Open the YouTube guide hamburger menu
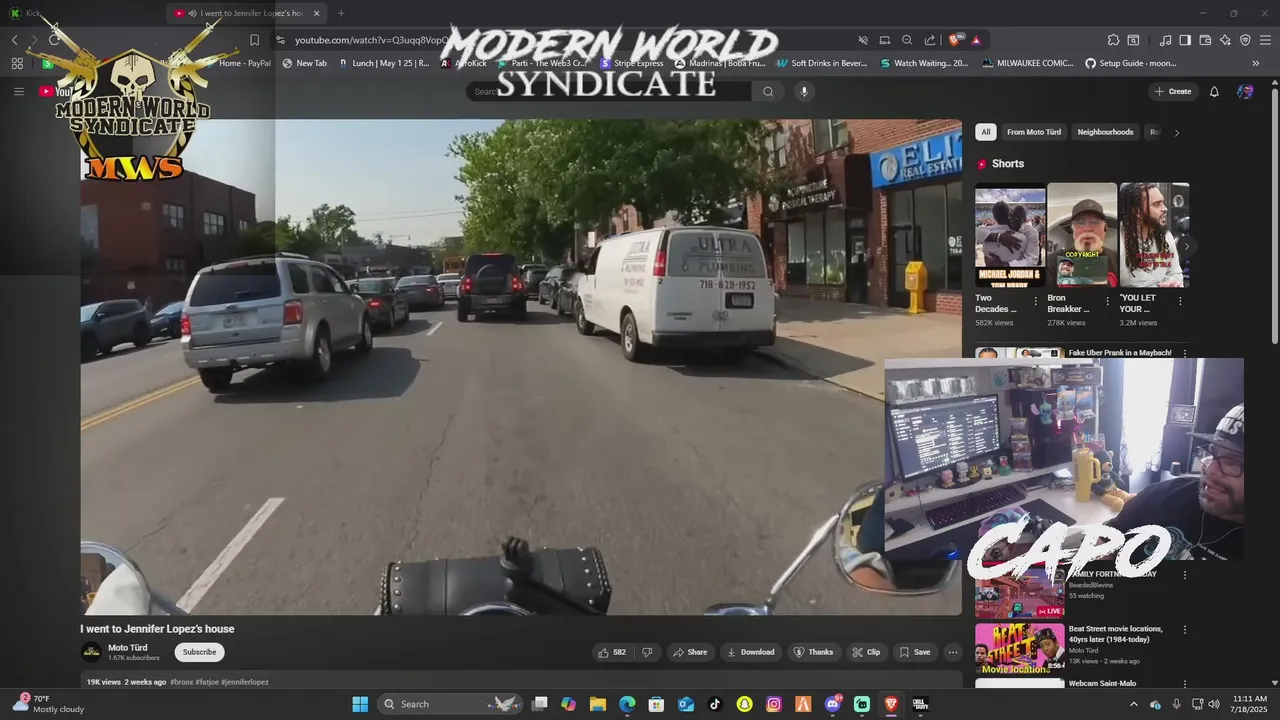The height and width of the screenshot is (720, 1280). pos(18,91)
